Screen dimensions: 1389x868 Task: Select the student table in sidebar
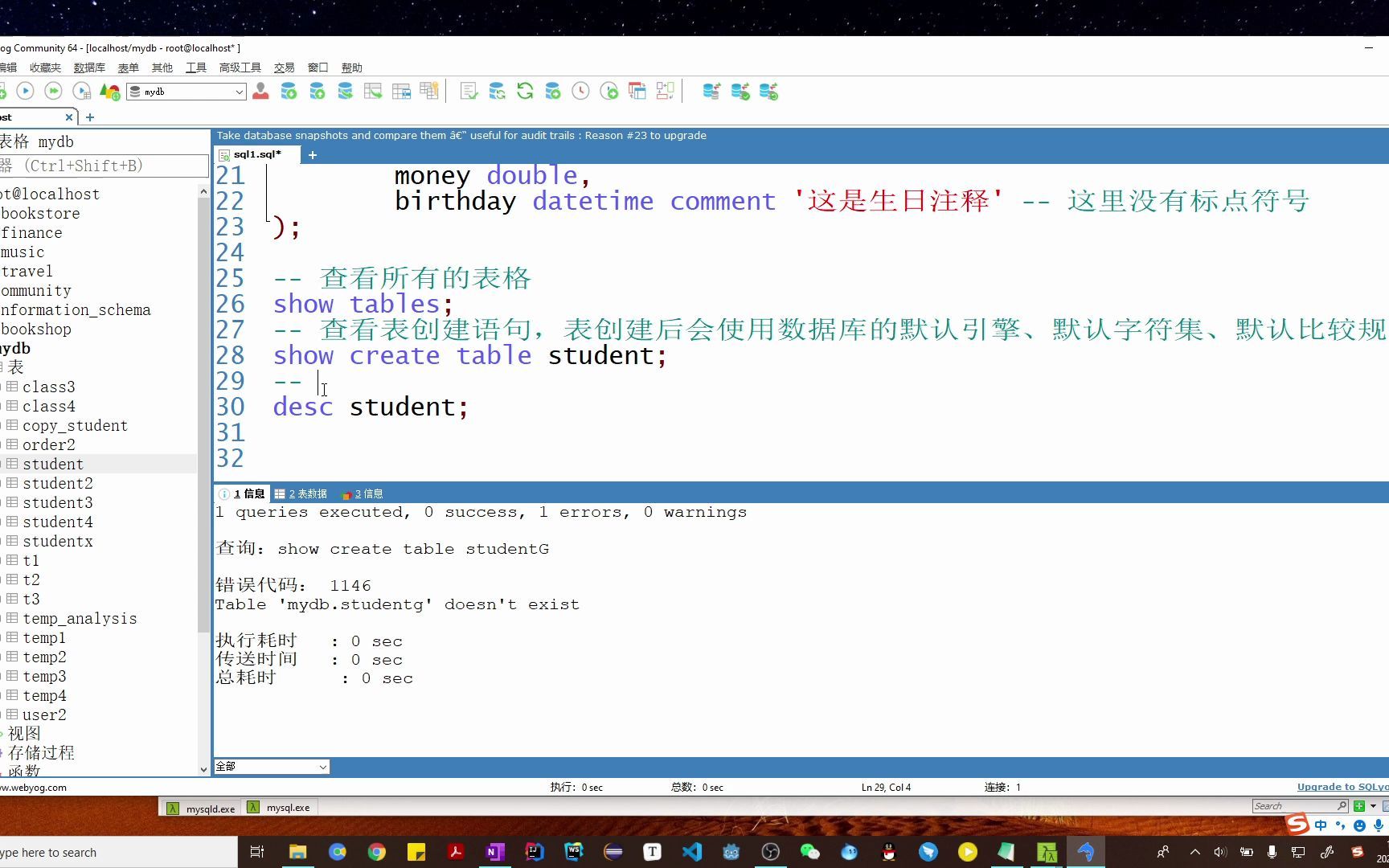click(53, 464)
